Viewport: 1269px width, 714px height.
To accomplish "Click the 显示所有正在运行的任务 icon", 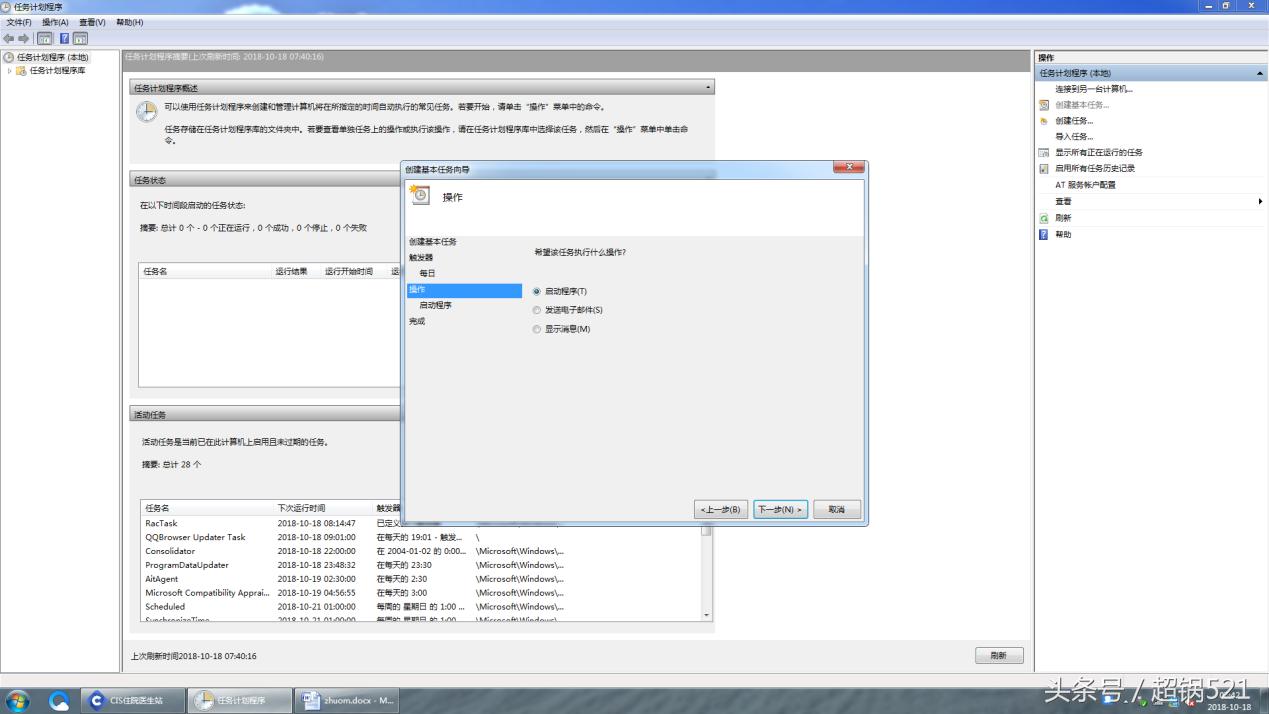I will [x=1044, y=153].
